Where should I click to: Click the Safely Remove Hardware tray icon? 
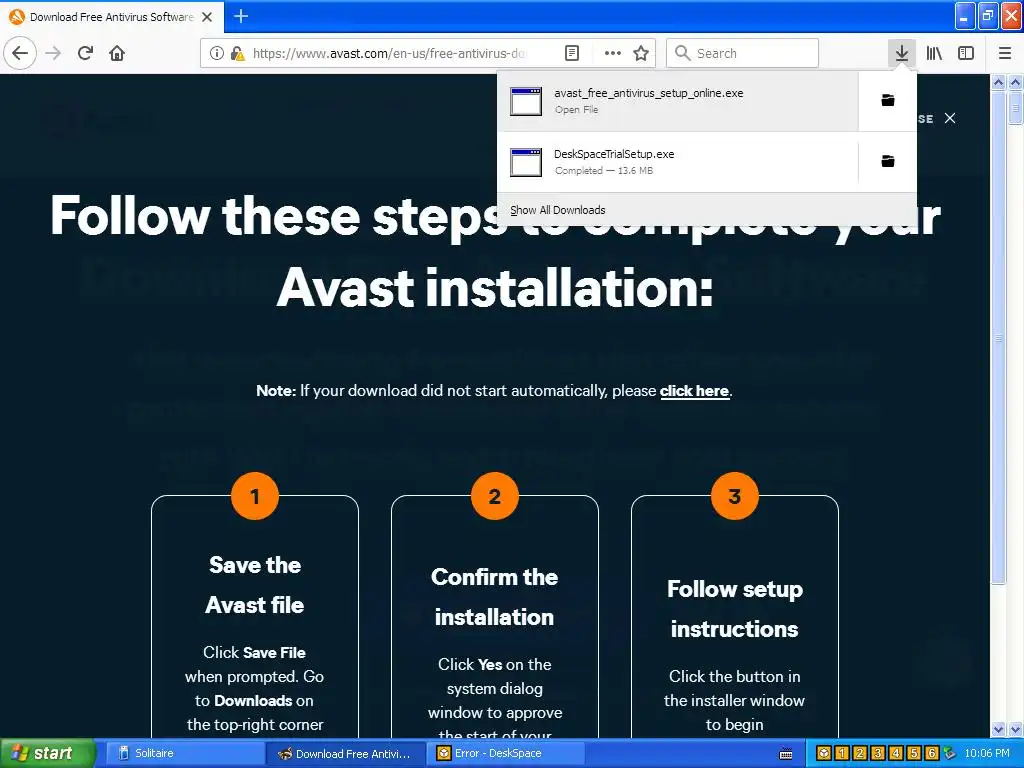click(950, 753)
